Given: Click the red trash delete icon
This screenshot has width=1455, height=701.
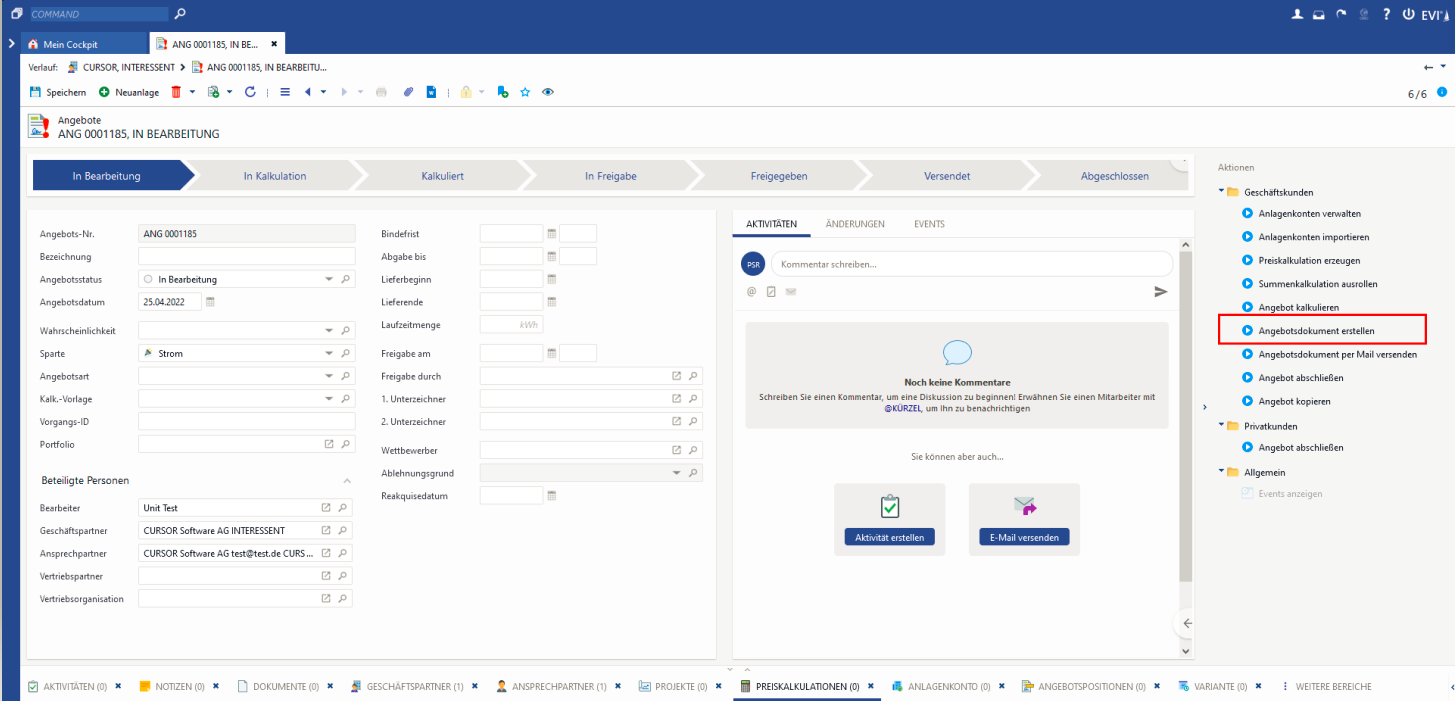Looking at the screenshot, I should (176, 92).
